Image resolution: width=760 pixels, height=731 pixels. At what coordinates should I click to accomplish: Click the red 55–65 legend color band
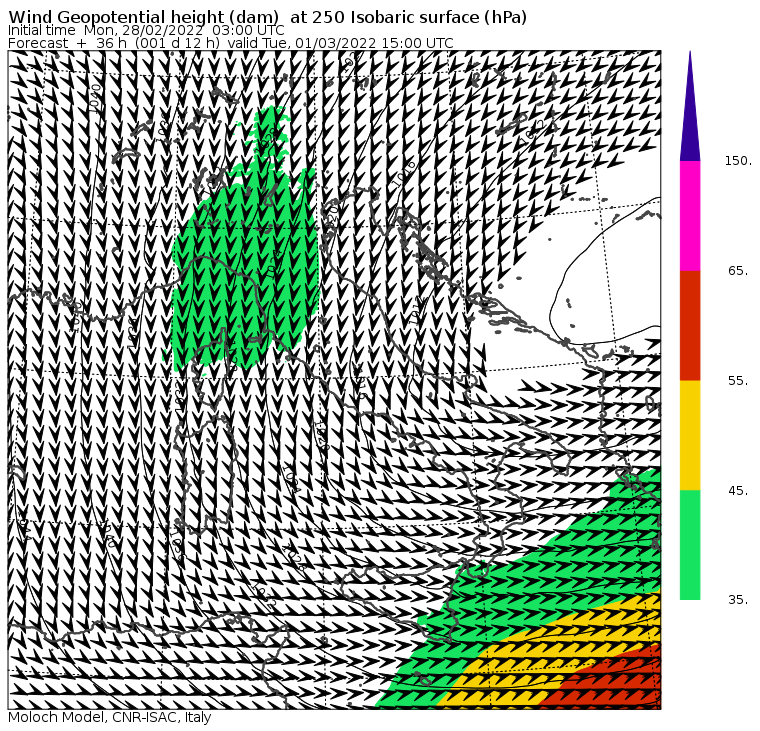pyautogui.click(x=690, y=326)
